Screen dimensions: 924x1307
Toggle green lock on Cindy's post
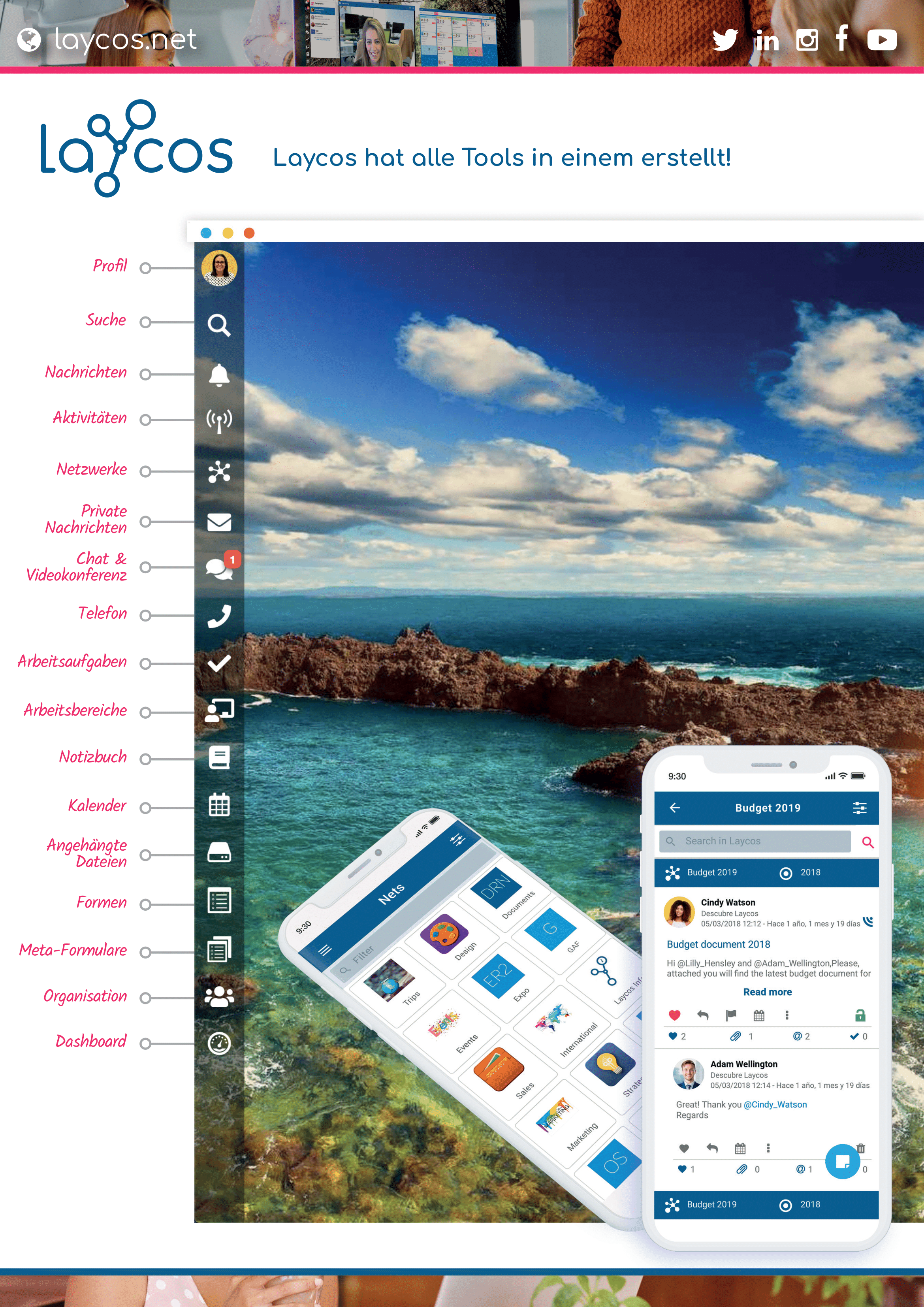coord(860,1015)
